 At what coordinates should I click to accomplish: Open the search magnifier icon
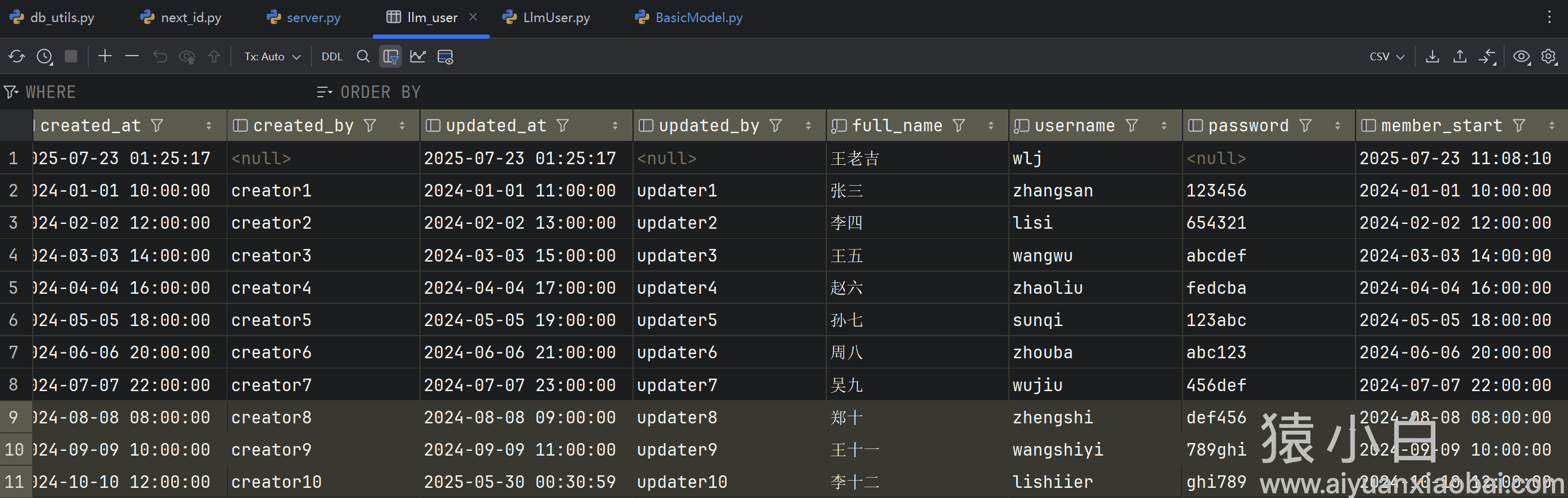coord(363,57)
